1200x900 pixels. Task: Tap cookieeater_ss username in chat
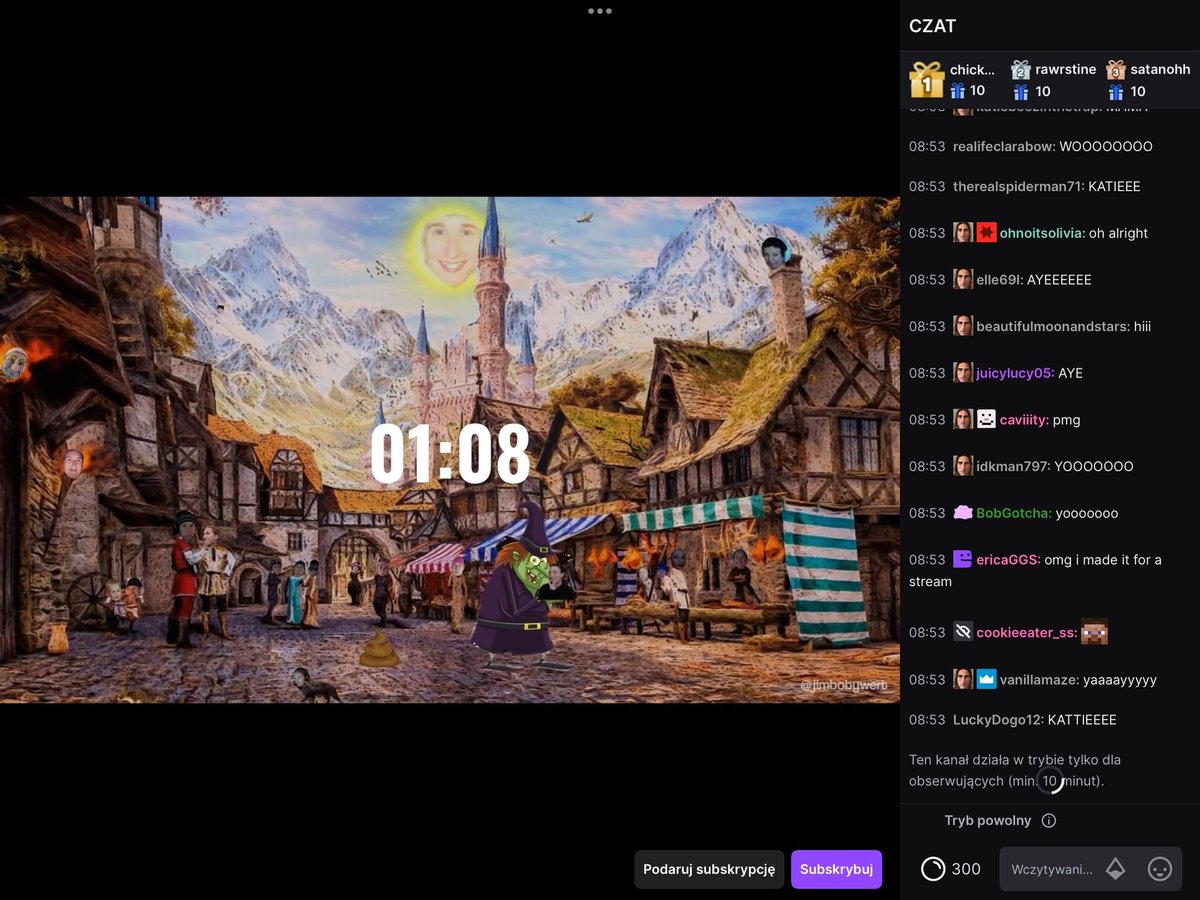(1027, 633)
